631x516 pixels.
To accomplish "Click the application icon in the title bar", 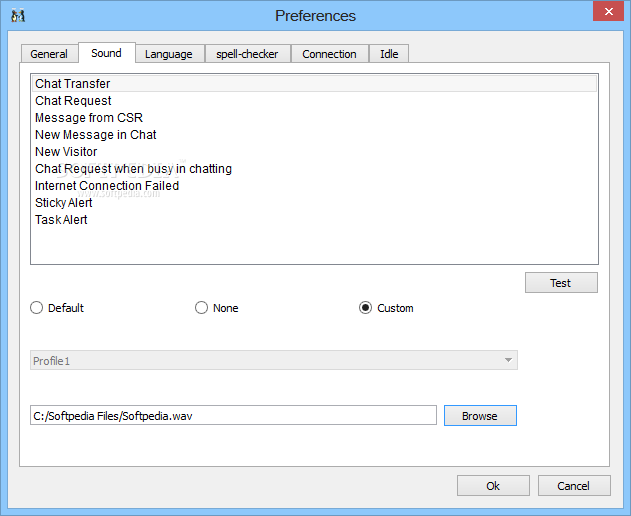I will (x=18, y=16).
